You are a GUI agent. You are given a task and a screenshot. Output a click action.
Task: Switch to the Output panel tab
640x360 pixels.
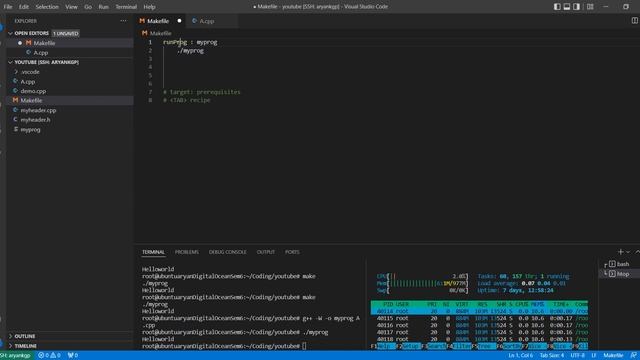266,252
